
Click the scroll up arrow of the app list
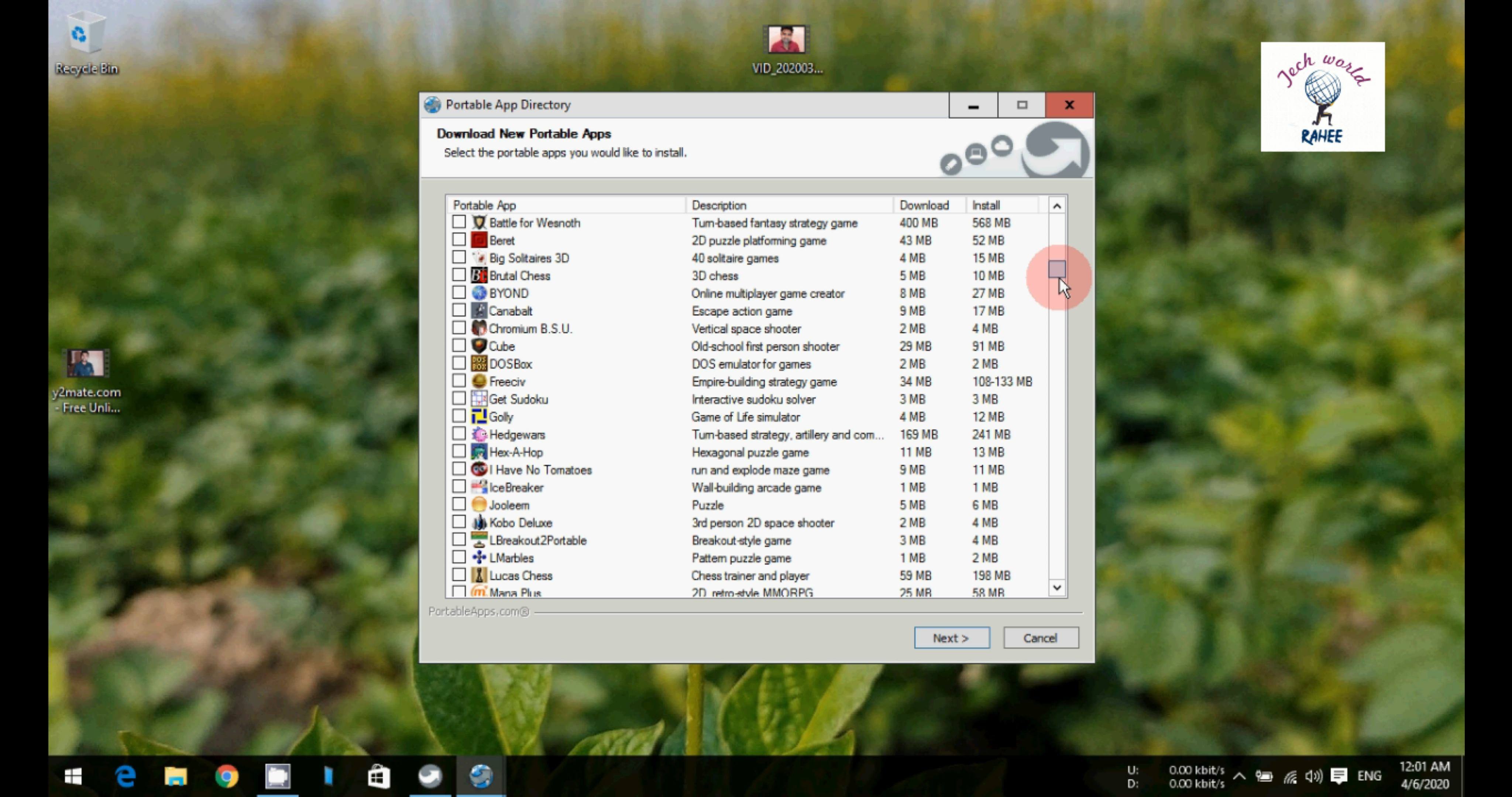tap(1057, 206)
